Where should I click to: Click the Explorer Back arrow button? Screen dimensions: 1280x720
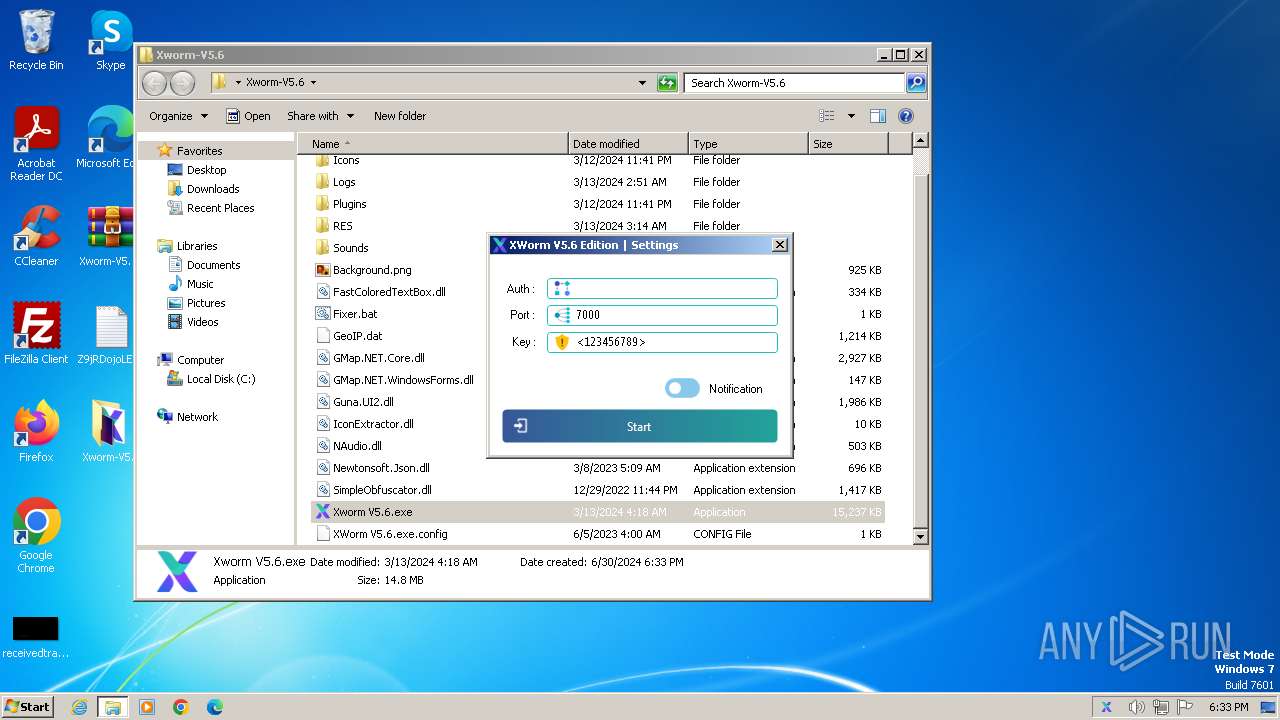pos(155,83)
